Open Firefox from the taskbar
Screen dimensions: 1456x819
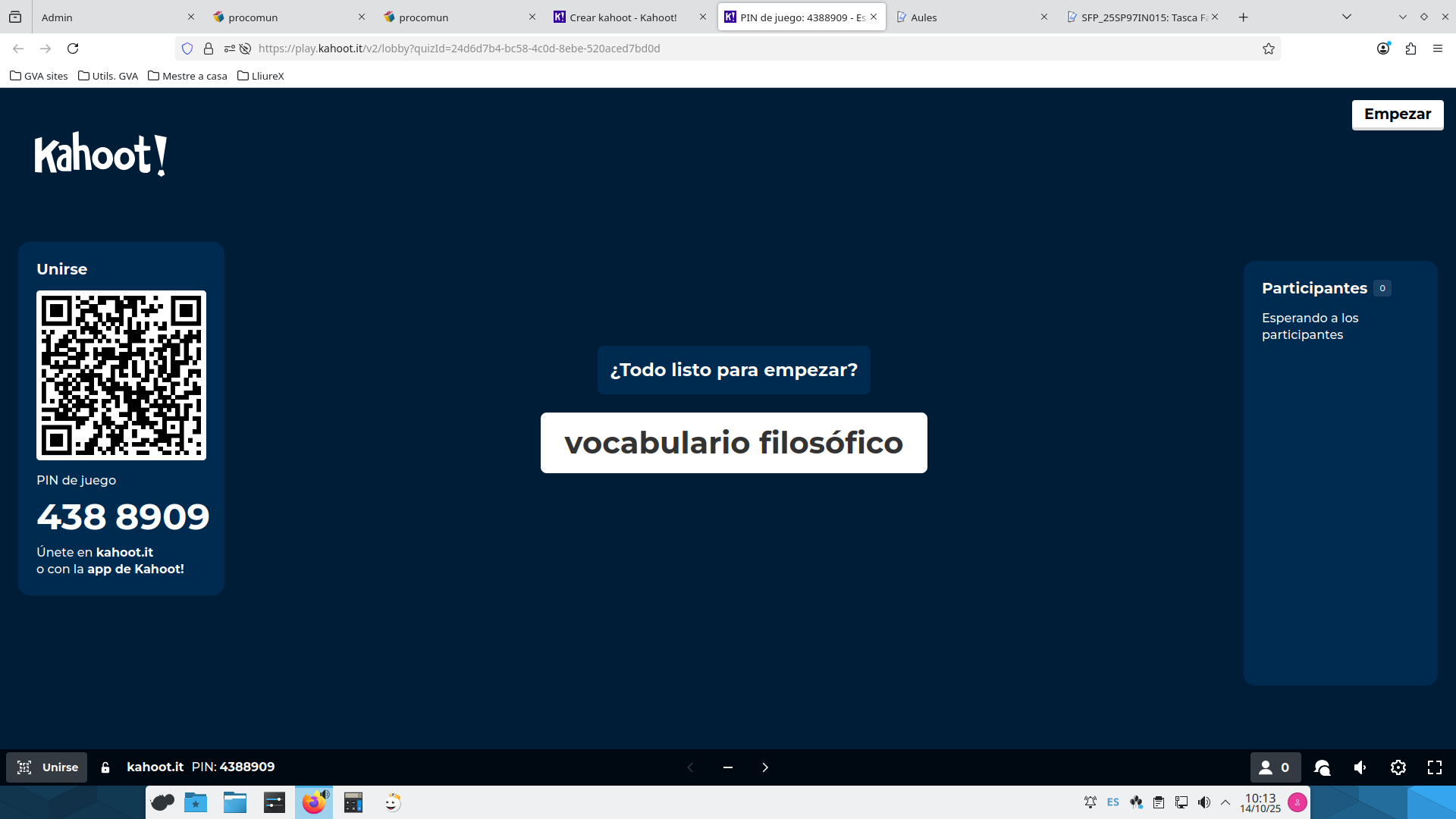(314, 802)
